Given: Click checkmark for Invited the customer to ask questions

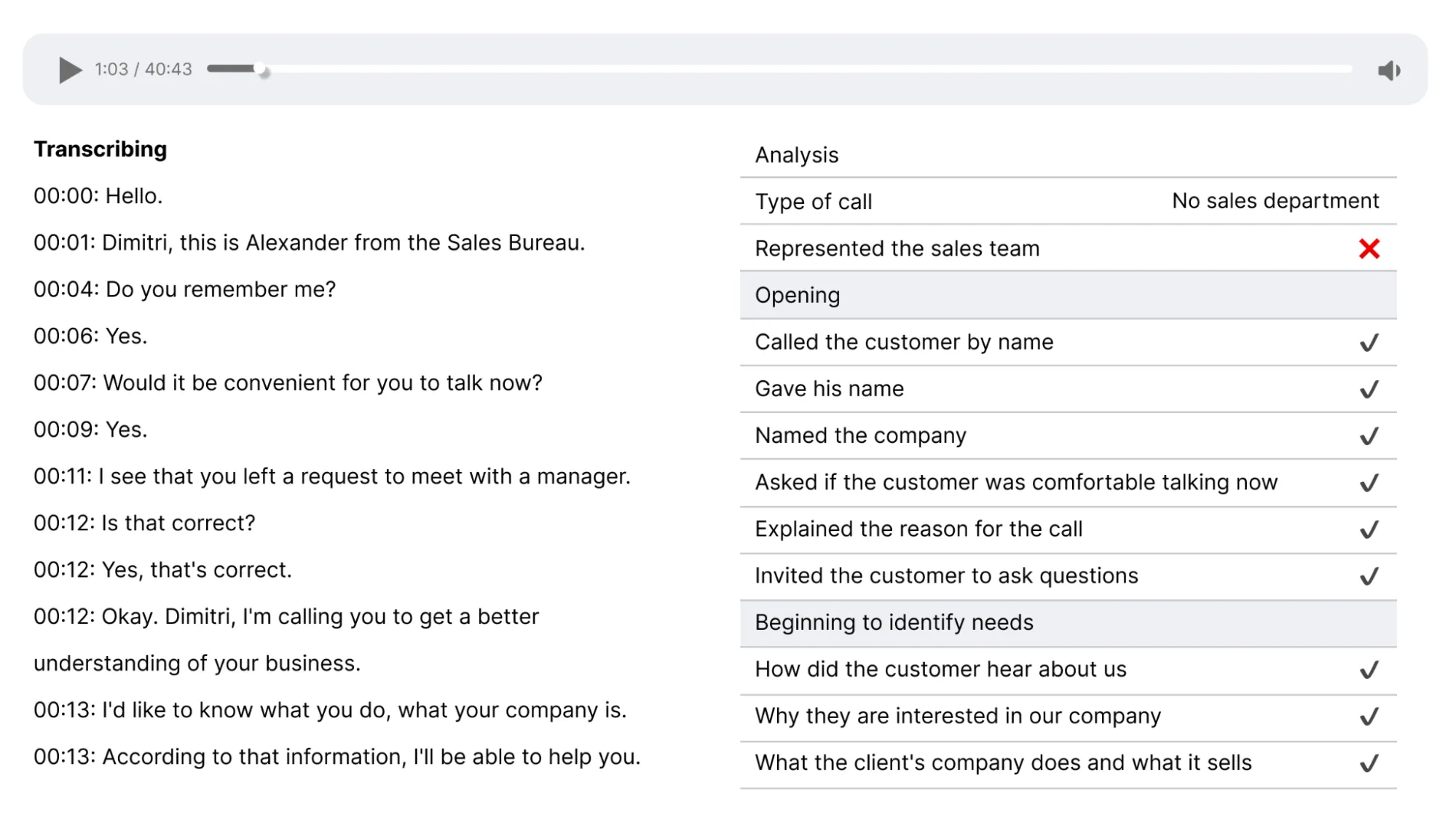Looking at the screenshot, I should (x=1369, y=576).
